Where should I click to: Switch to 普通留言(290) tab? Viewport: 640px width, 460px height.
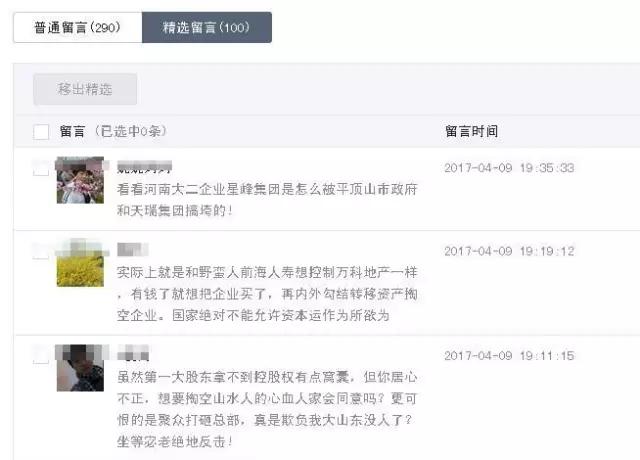tap(78, 27)
